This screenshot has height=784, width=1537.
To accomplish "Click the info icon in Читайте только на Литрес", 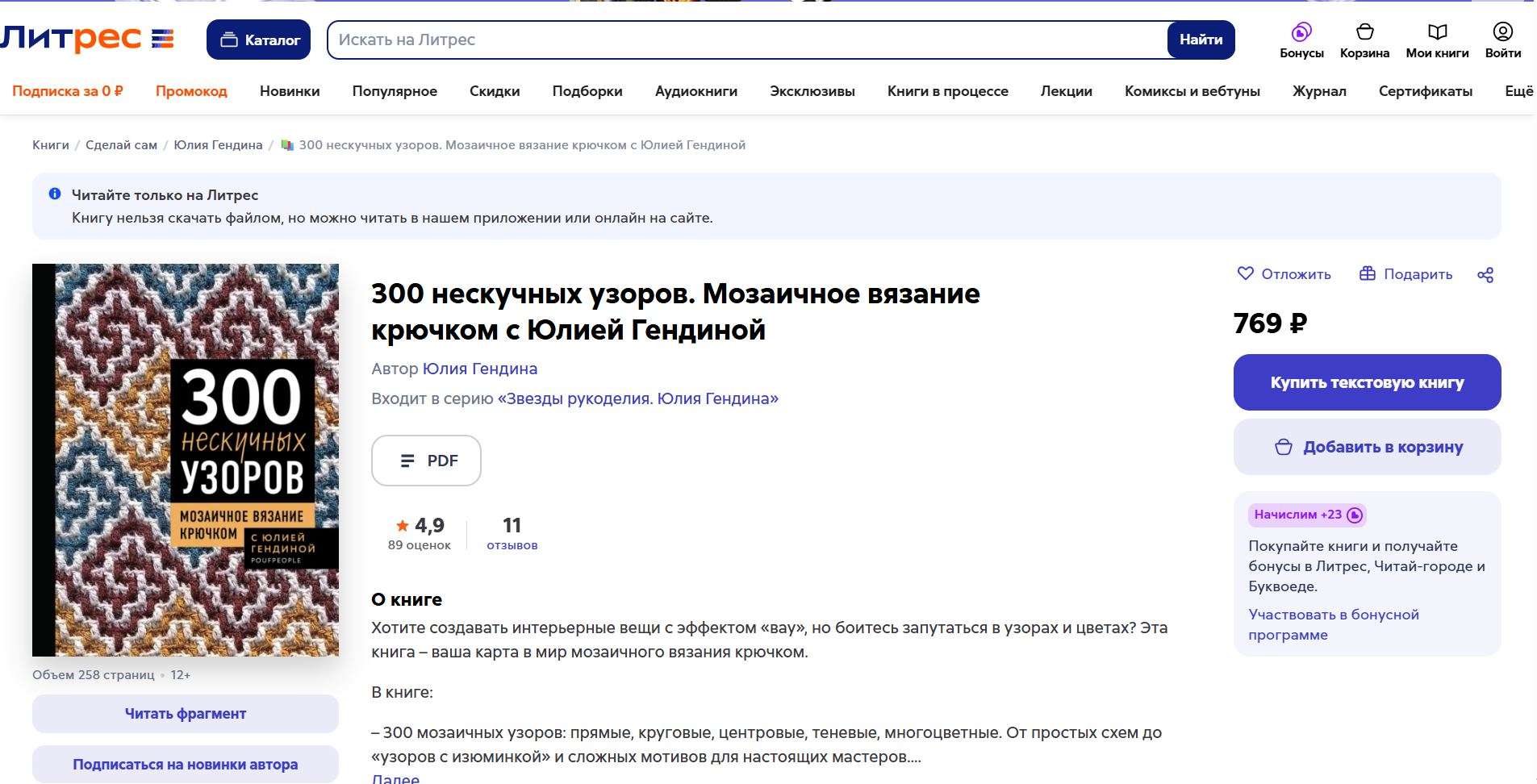I will tap(55, 194).
